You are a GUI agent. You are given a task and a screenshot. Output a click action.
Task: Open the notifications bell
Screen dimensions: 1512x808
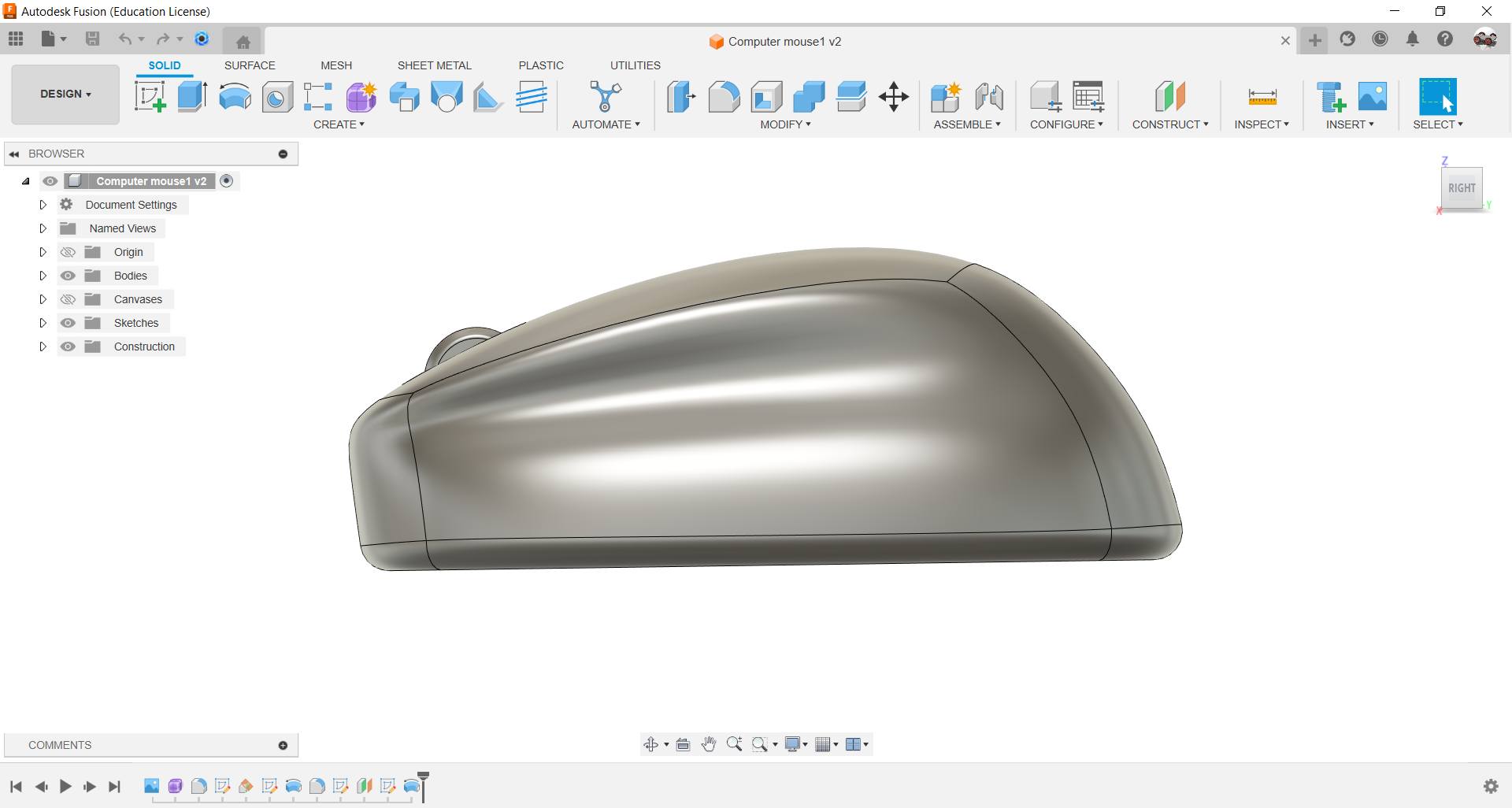point(1413,39)
